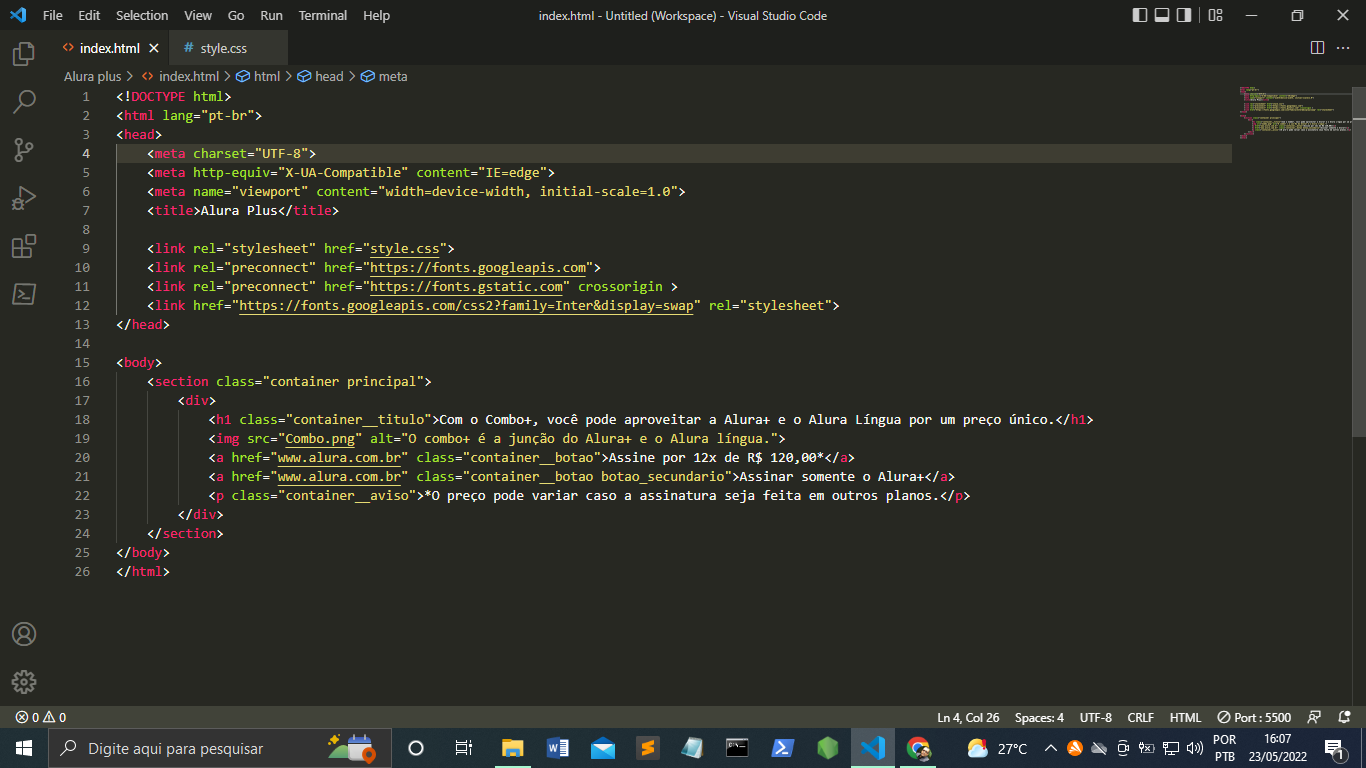
Task: Open the Notepad++ style notepad taskbar icon
Action: (692, 748)
